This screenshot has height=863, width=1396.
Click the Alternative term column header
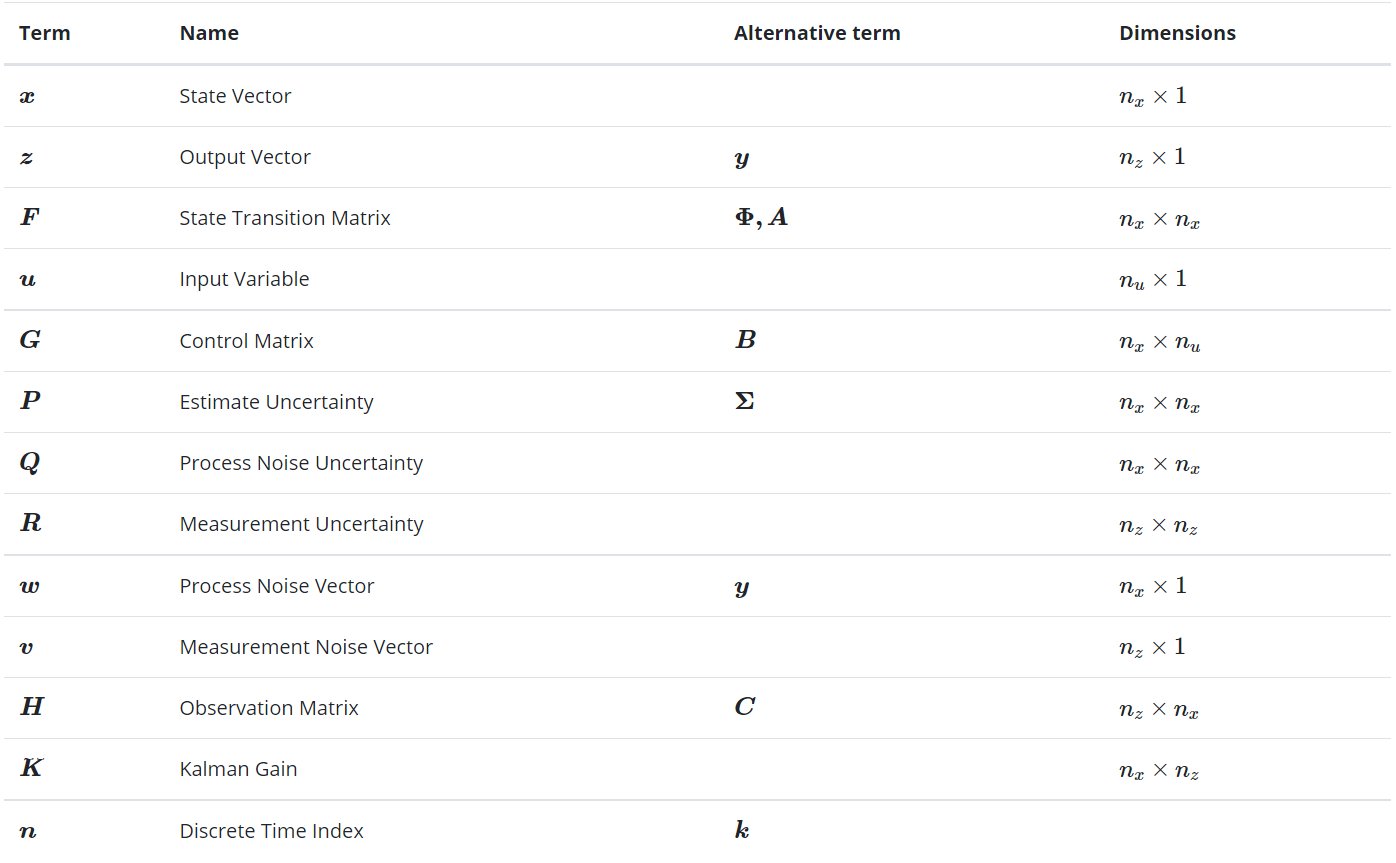click(x=817, y=33)
